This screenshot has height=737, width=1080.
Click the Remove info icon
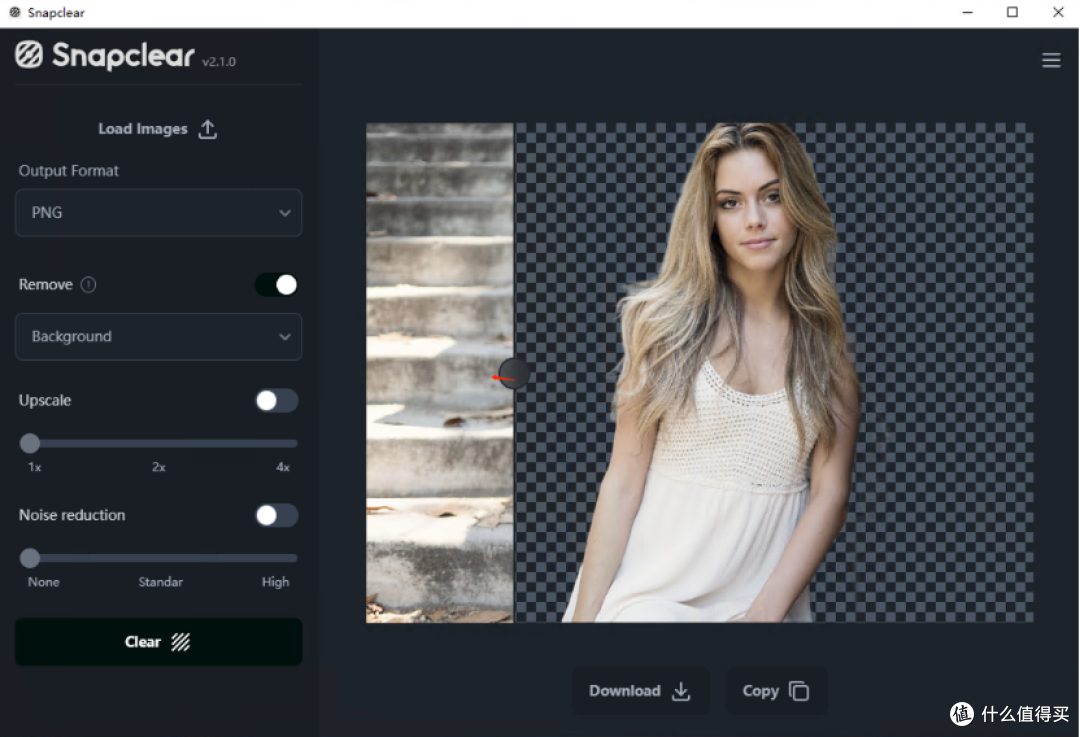click(x=88, y=284)
